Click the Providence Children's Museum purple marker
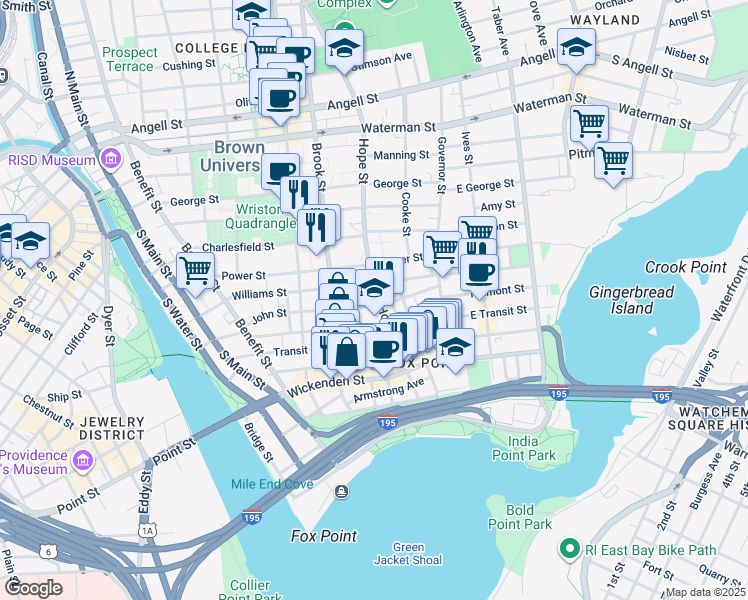 coord(83,461)
